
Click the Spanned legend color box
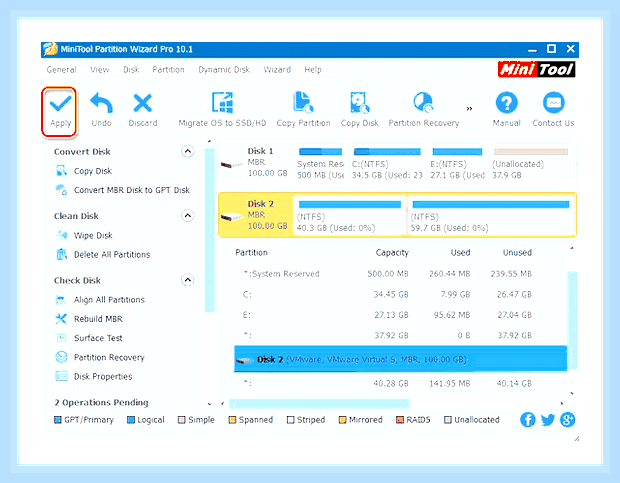(232, 420)
